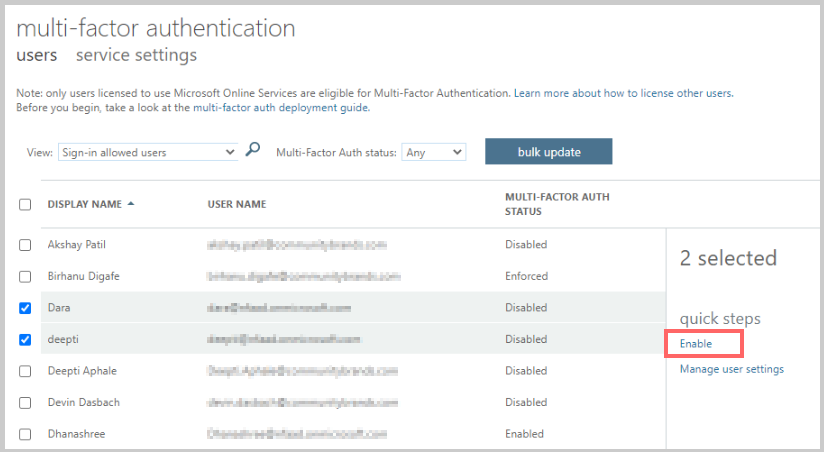Click the Disabled status for Devin Dasbach
Screen dimensions: 824x452
click(x=526, y=403)
